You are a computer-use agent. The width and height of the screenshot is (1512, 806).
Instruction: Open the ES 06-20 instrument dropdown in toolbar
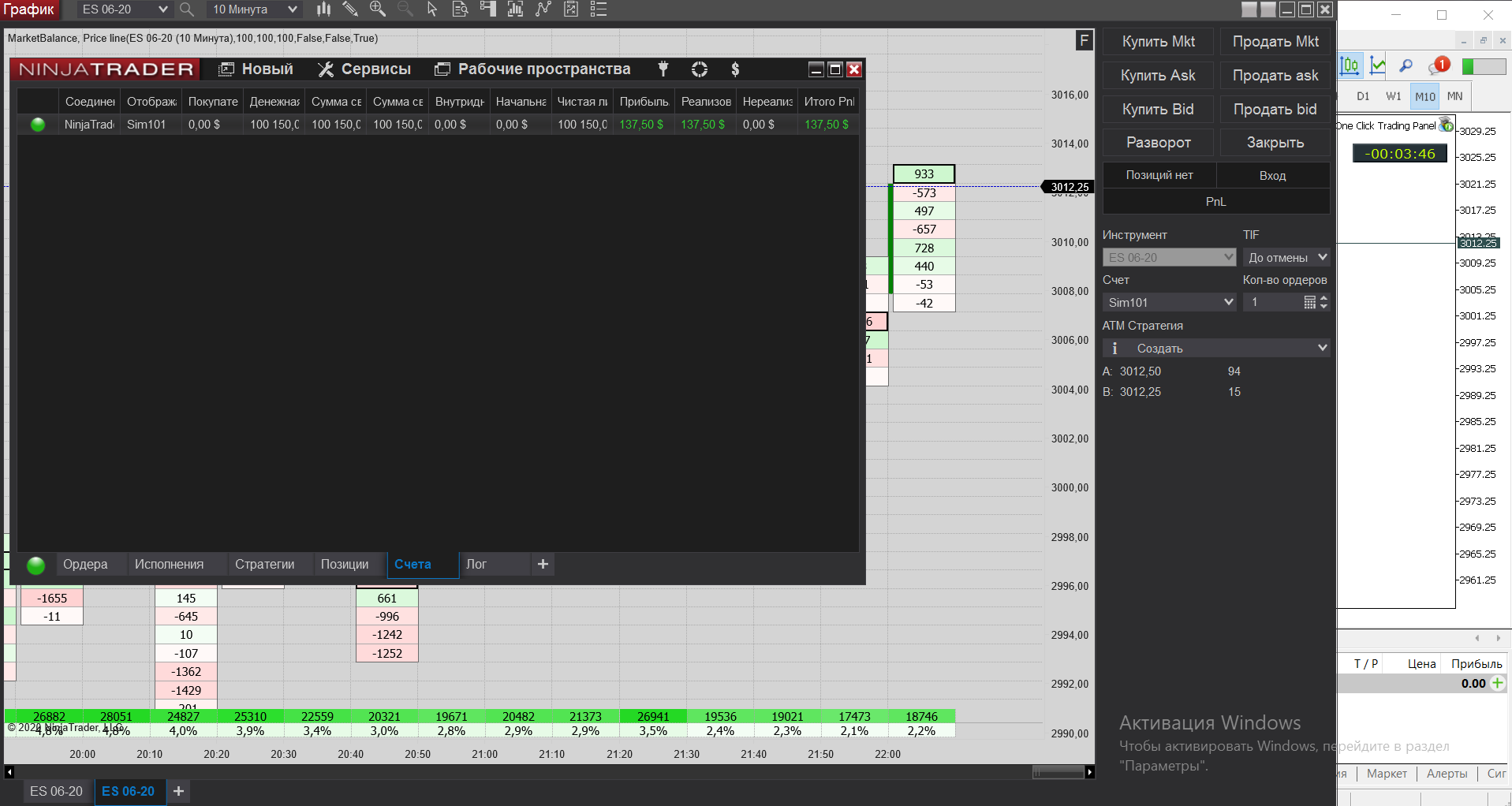coord(124,9)
